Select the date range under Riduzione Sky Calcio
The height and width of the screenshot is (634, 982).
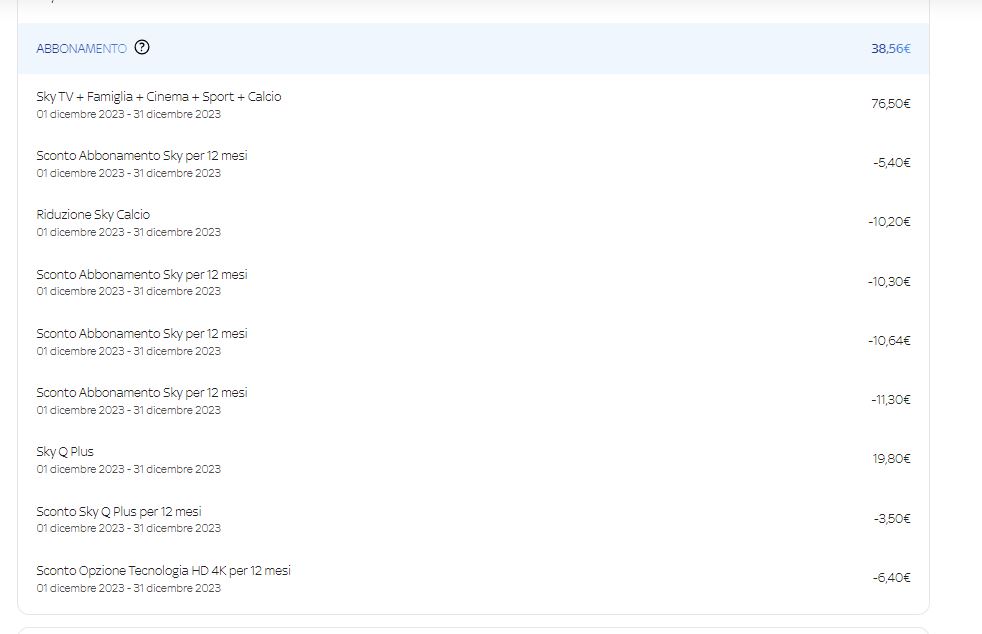coord(128,232)
